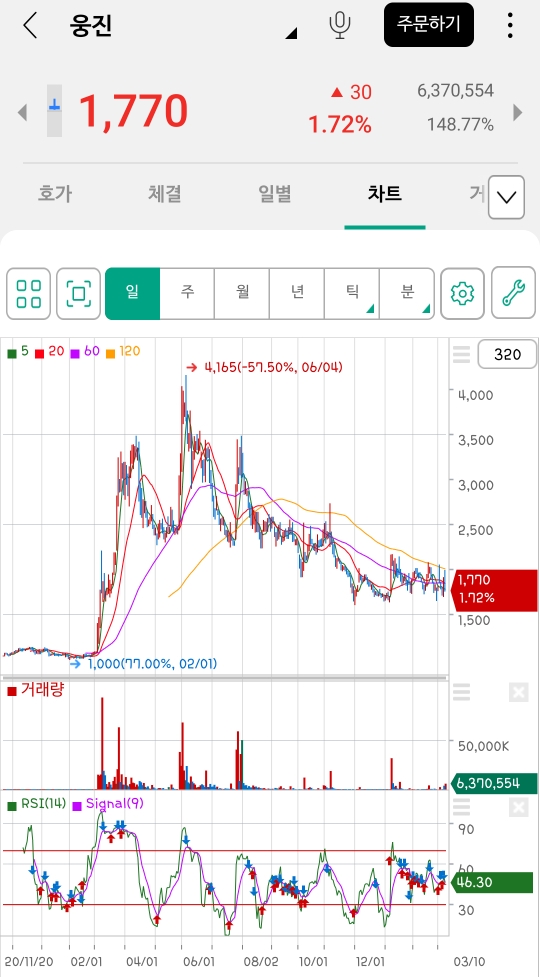Tap the 148.77% volume ratio
The width and height of the screenshot is (540, 977).
[x=460, y=125]
